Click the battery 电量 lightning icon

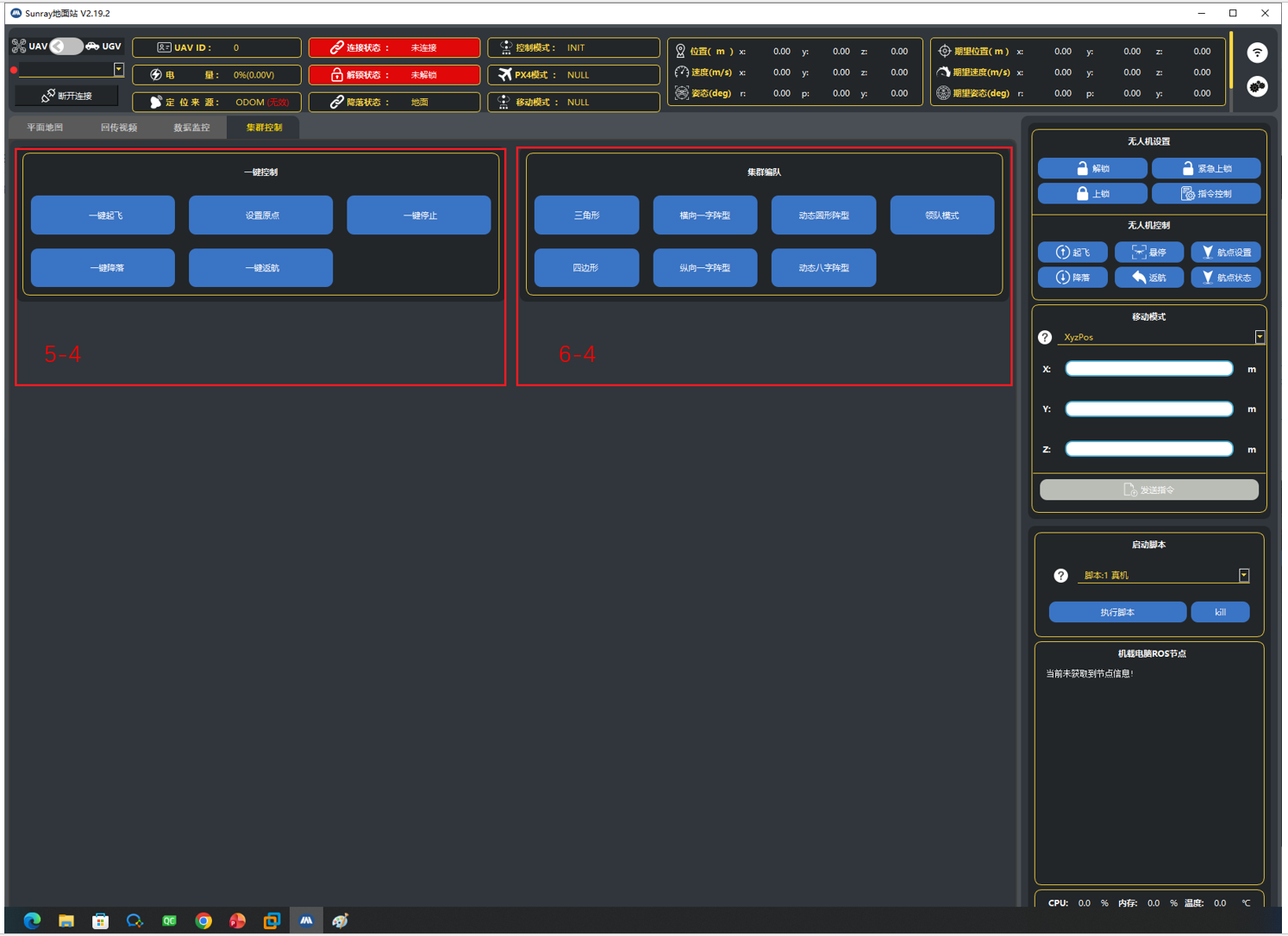pyautogui.click(x=156, y=75)
